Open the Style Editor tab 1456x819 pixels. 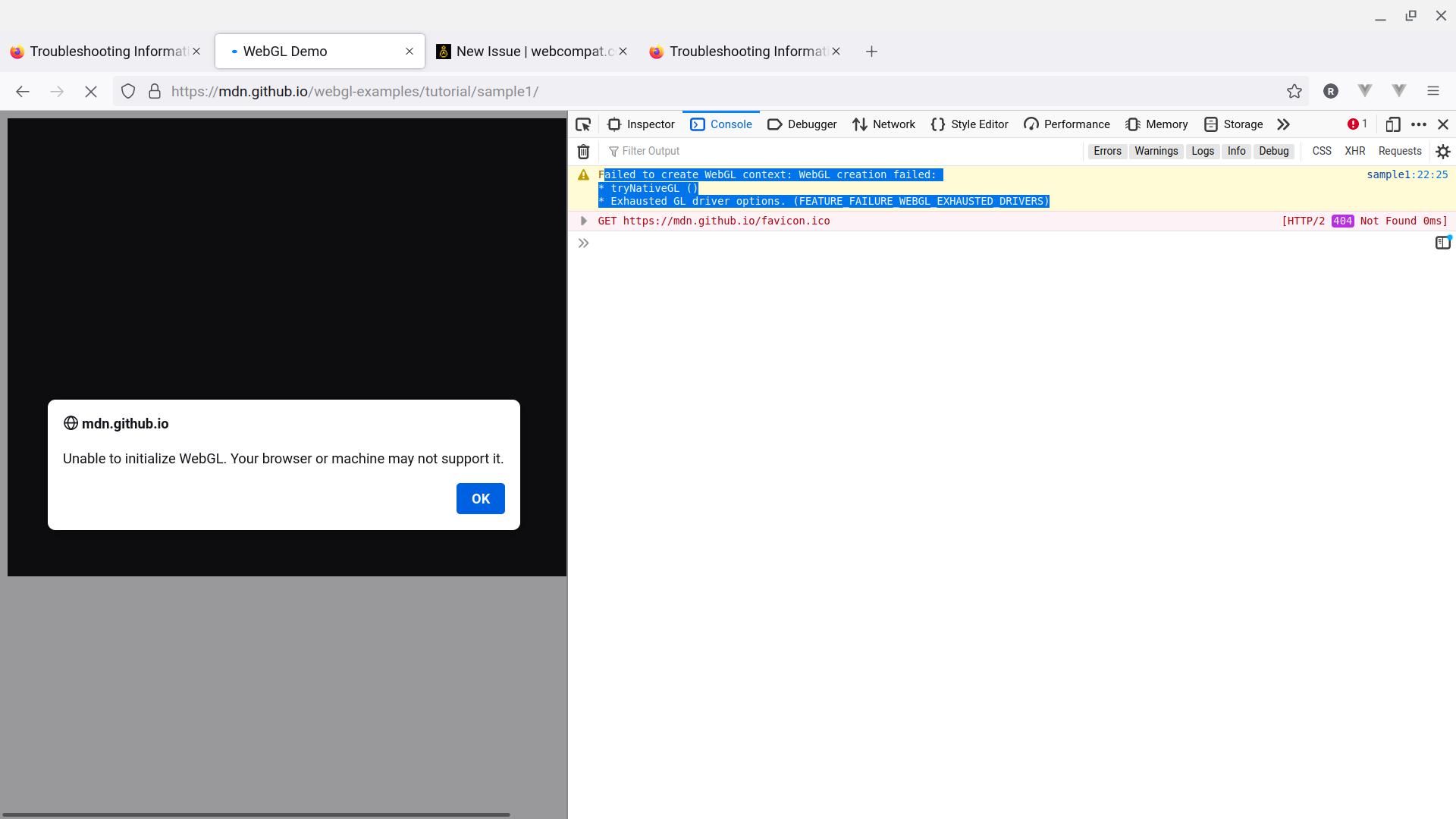969,124
